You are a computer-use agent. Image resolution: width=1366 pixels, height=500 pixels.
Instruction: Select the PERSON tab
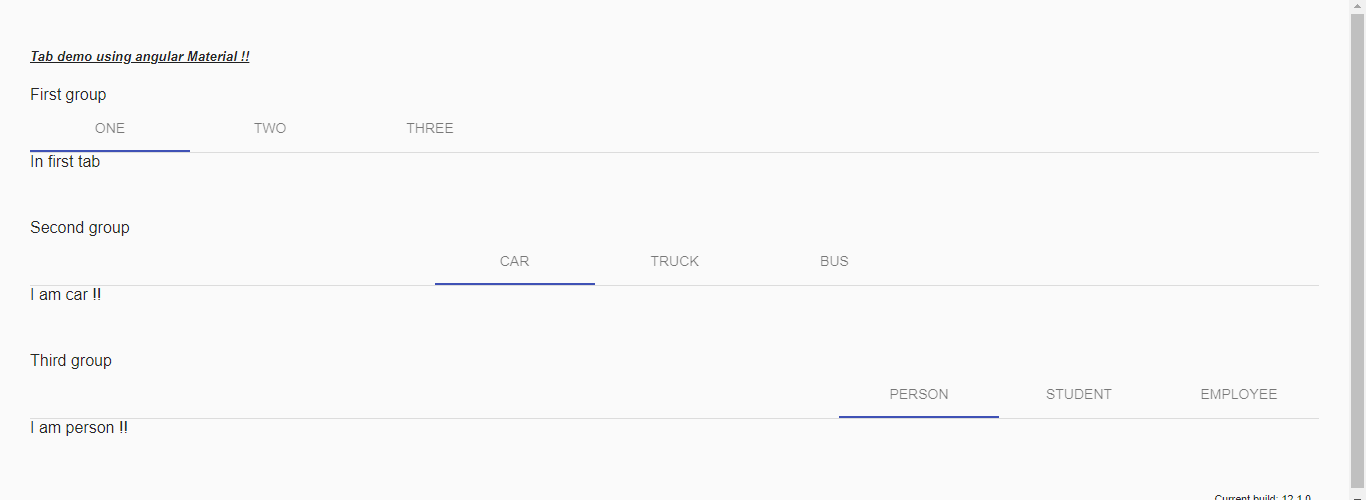(x=919, y=394)
